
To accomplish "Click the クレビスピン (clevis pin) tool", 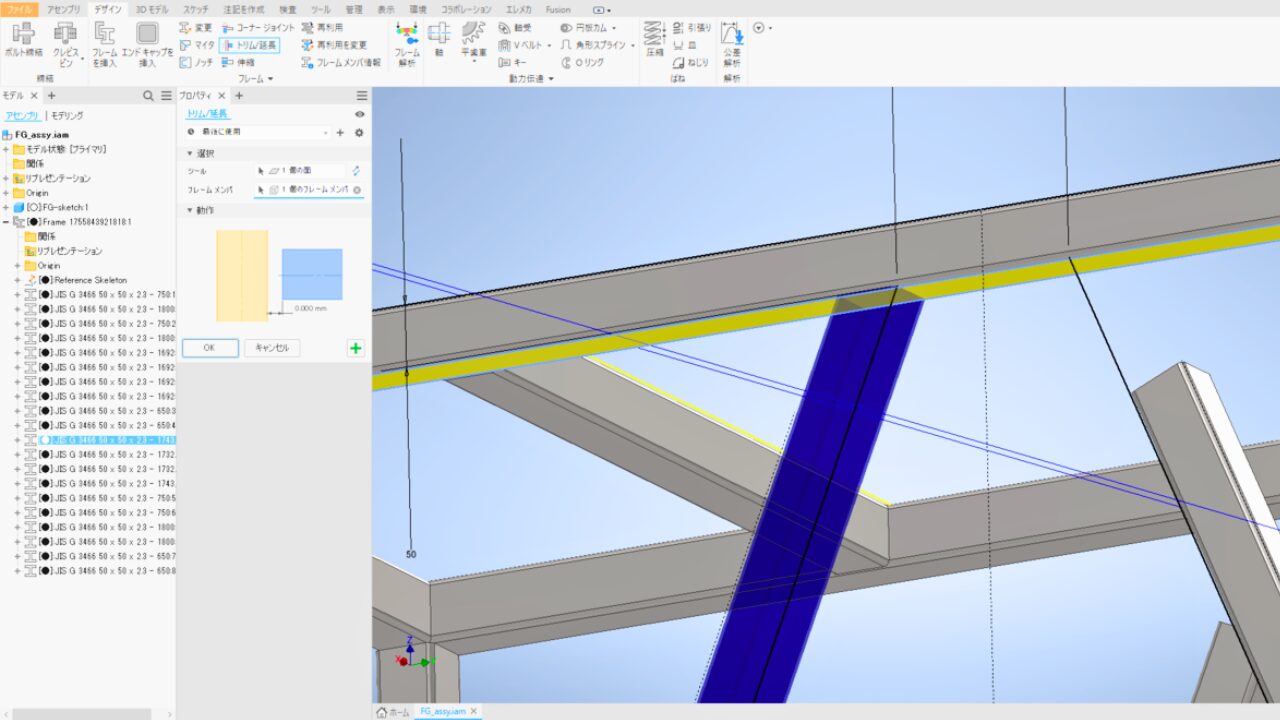I will tap(65, 45).
